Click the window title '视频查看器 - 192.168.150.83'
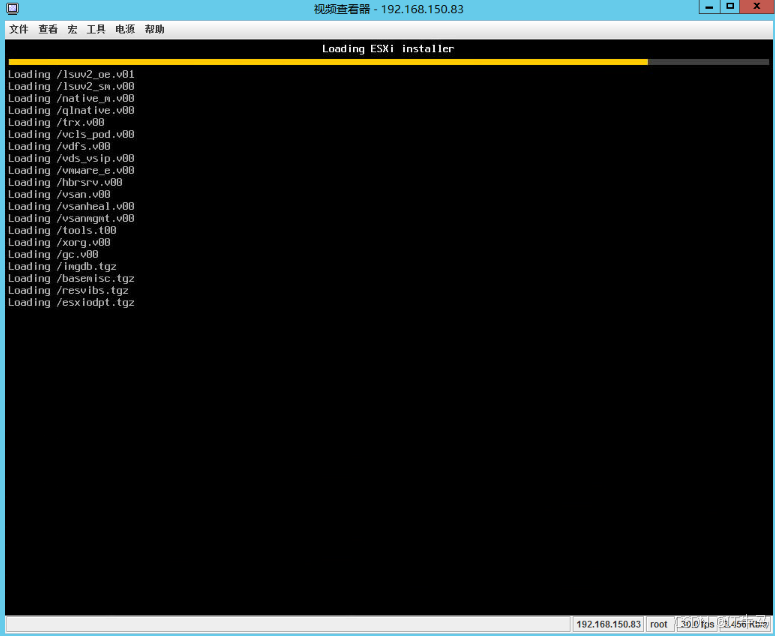This screenshot has width=775, height=636. (x=388, y=9)
